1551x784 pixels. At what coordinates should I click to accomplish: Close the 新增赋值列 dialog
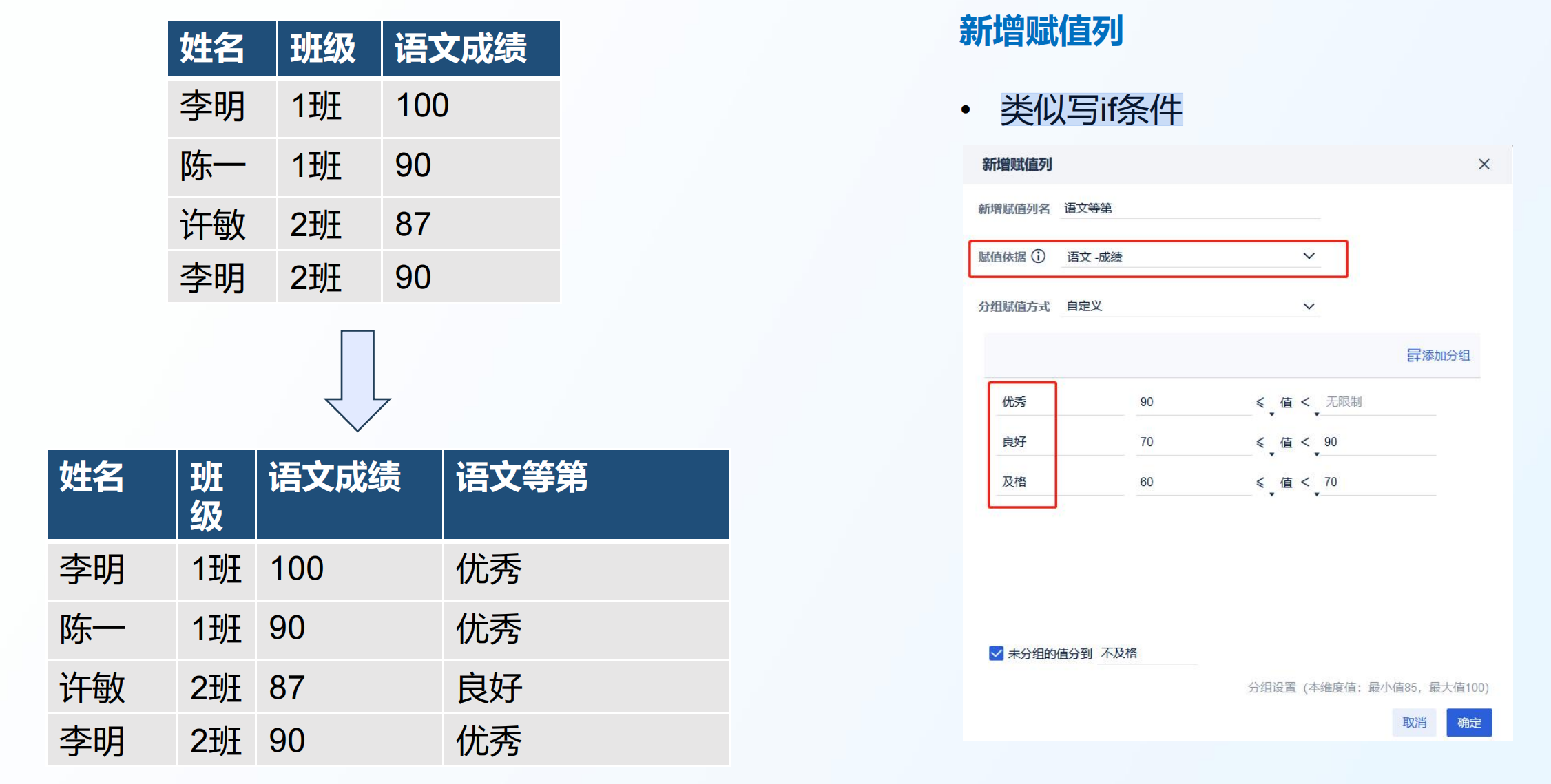[1484, 164]
